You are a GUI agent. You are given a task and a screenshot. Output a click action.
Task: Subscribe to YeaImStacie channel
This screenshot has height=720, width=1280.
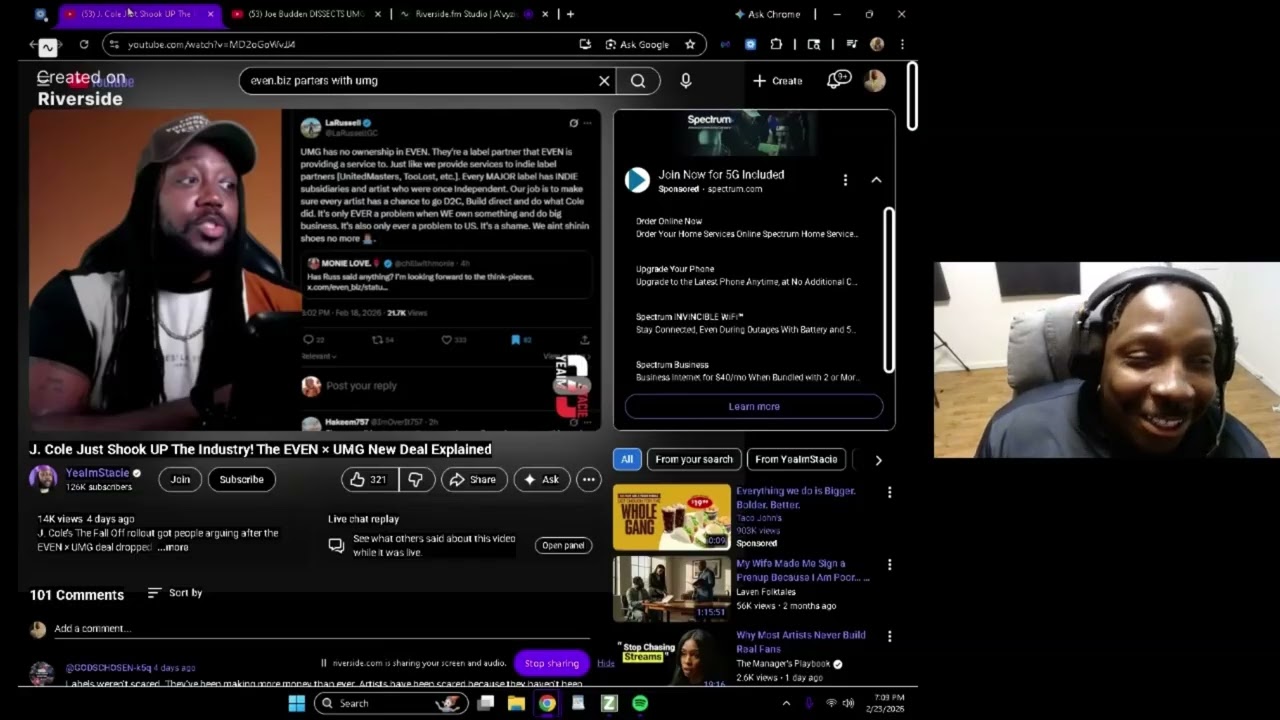(242, 480)
